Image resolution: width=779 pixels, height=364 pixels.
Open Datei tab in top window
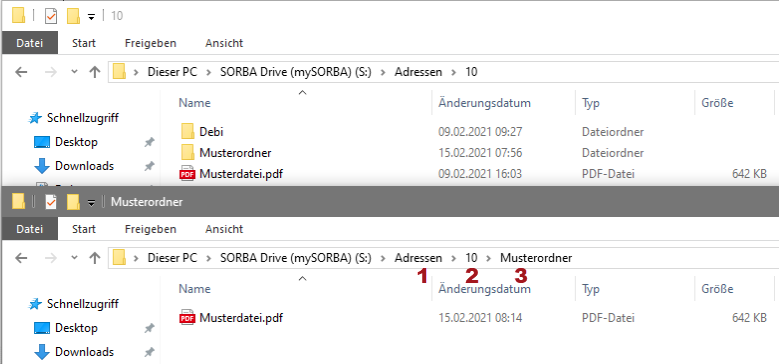coord(30,43)
